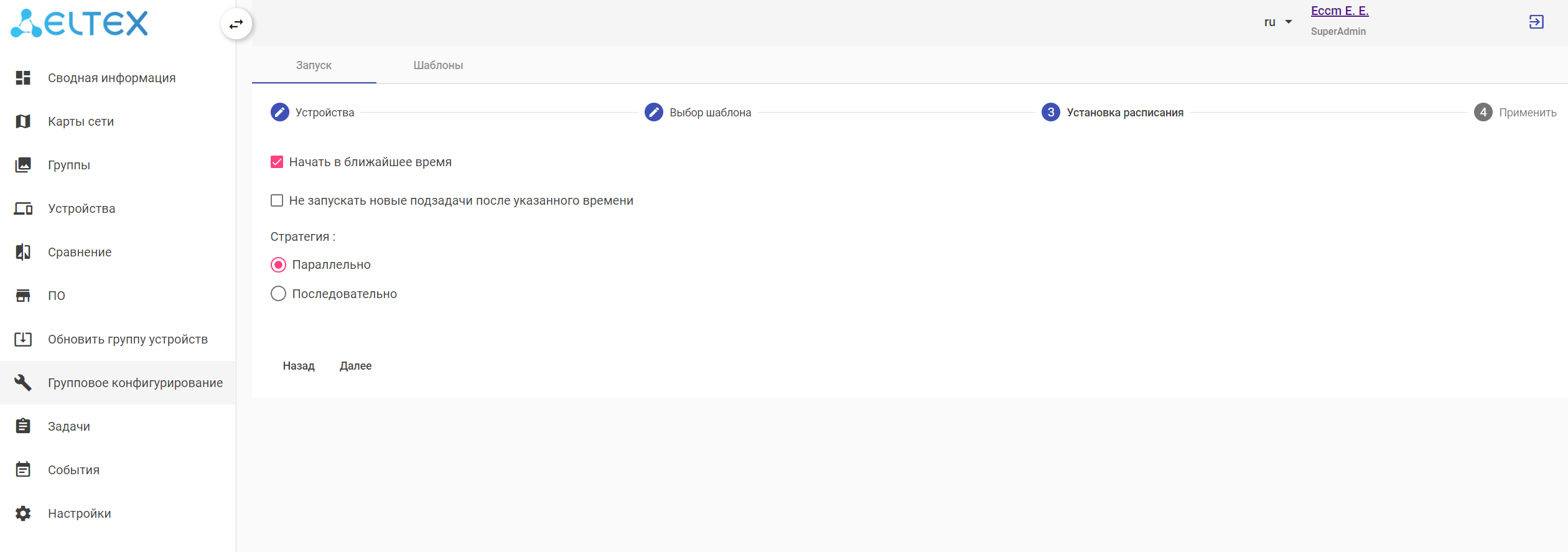The height and width of the screenshot is (552, 1568).
Task: Open the Задачи clipboard icon
Action: [23, 426]
